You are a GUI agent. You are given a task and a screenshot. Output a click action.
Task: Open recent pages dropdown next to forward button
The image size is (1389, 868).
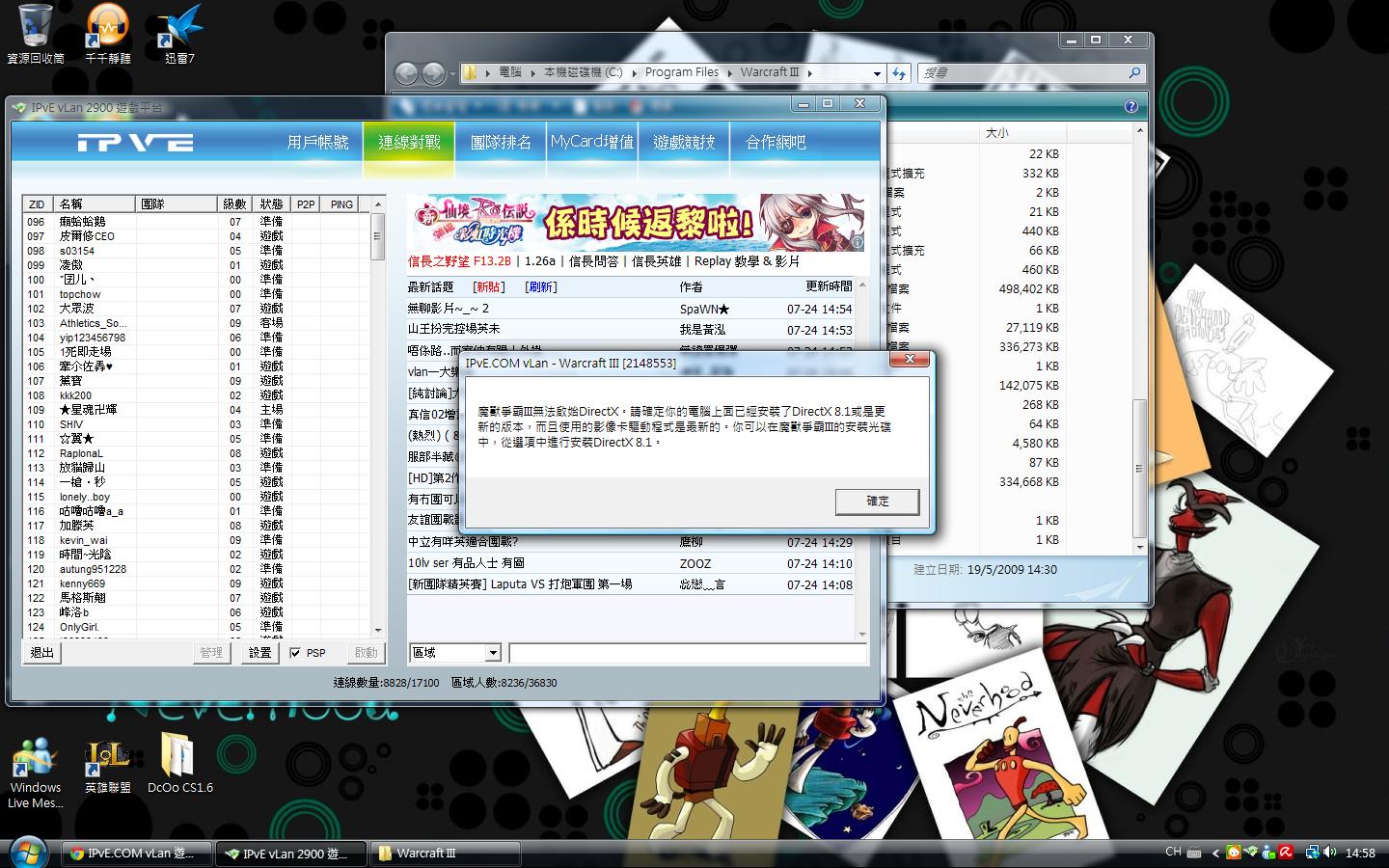click(454, 73)
